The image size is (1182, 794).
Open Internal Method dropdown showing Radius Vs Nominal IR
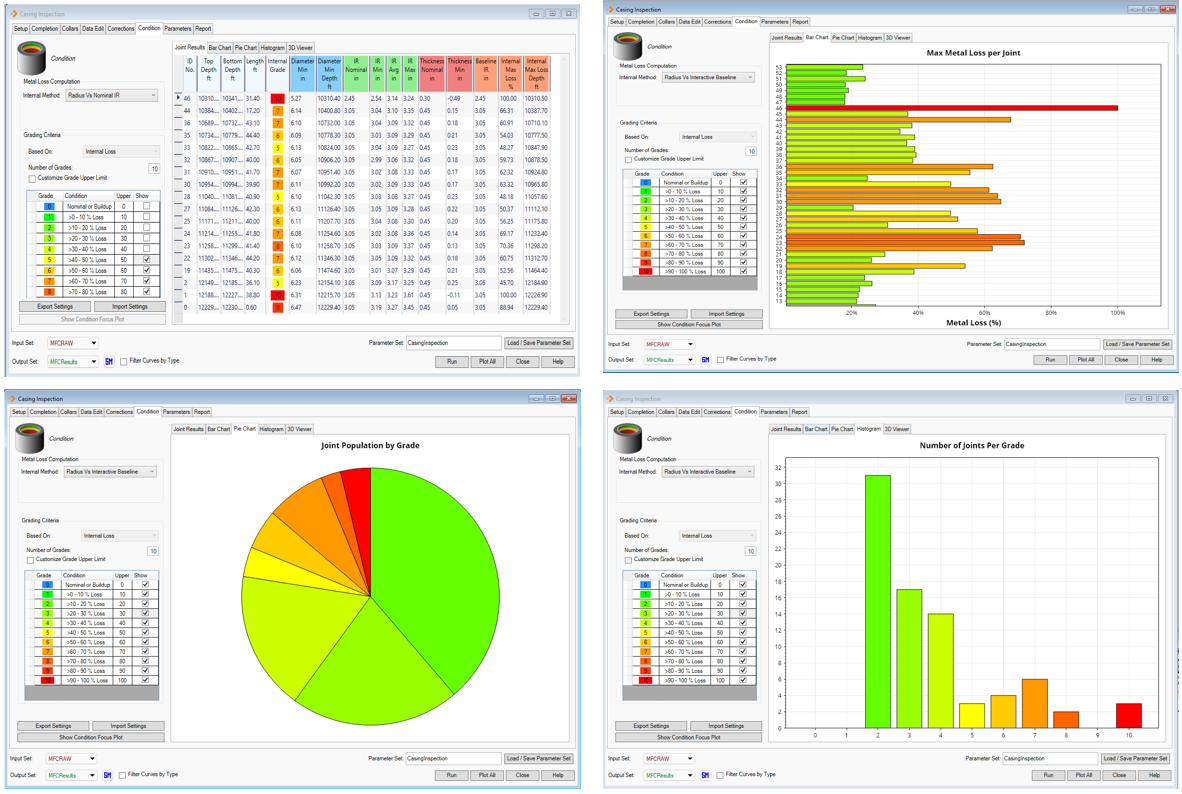click(x=111, y=96)
